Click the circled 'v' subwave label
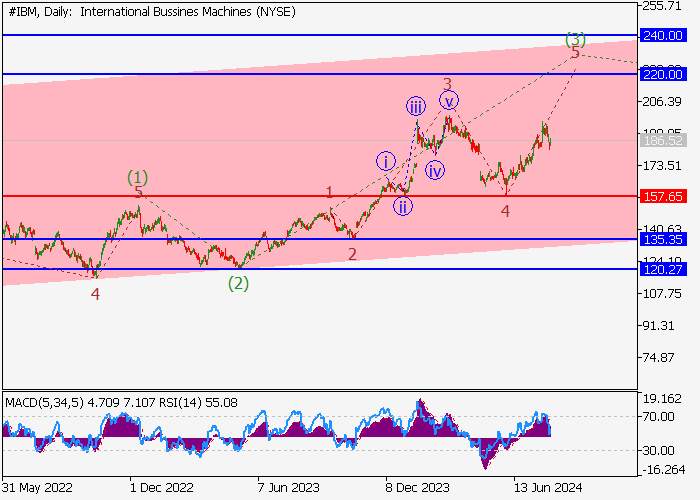 click(x=449, y=100)
